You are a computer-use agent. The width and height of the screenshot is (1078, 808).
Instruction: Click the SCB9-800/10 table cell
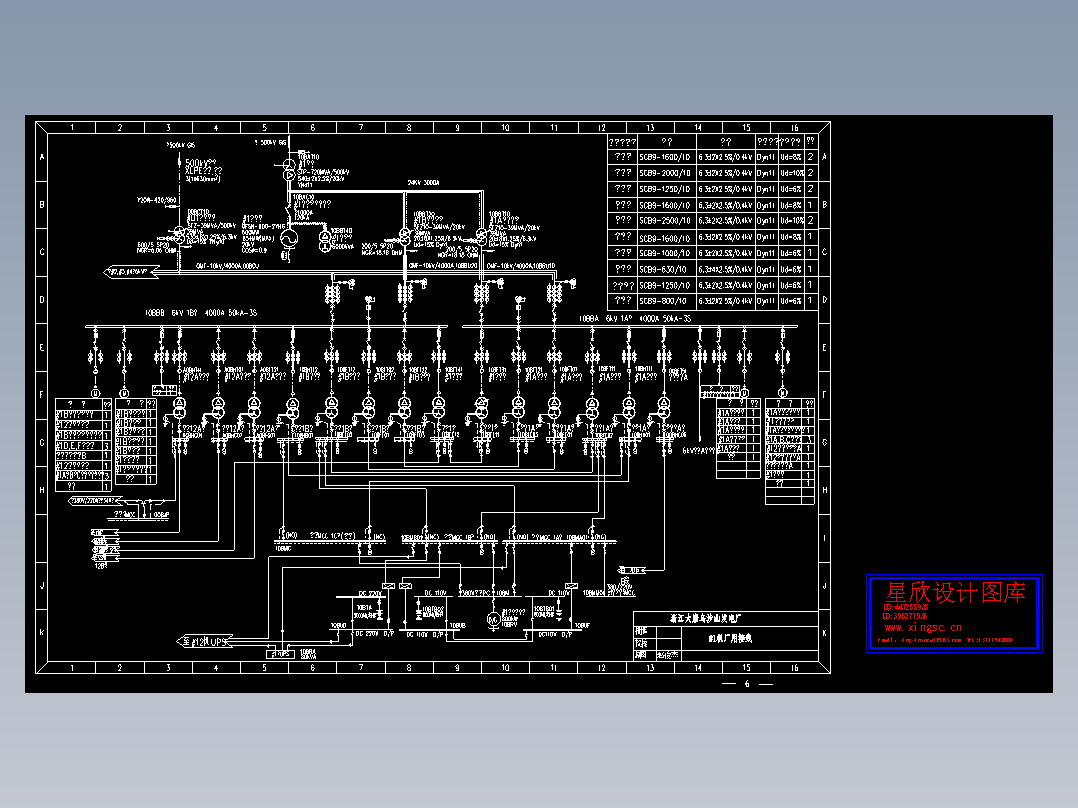(x=665, y=301)
